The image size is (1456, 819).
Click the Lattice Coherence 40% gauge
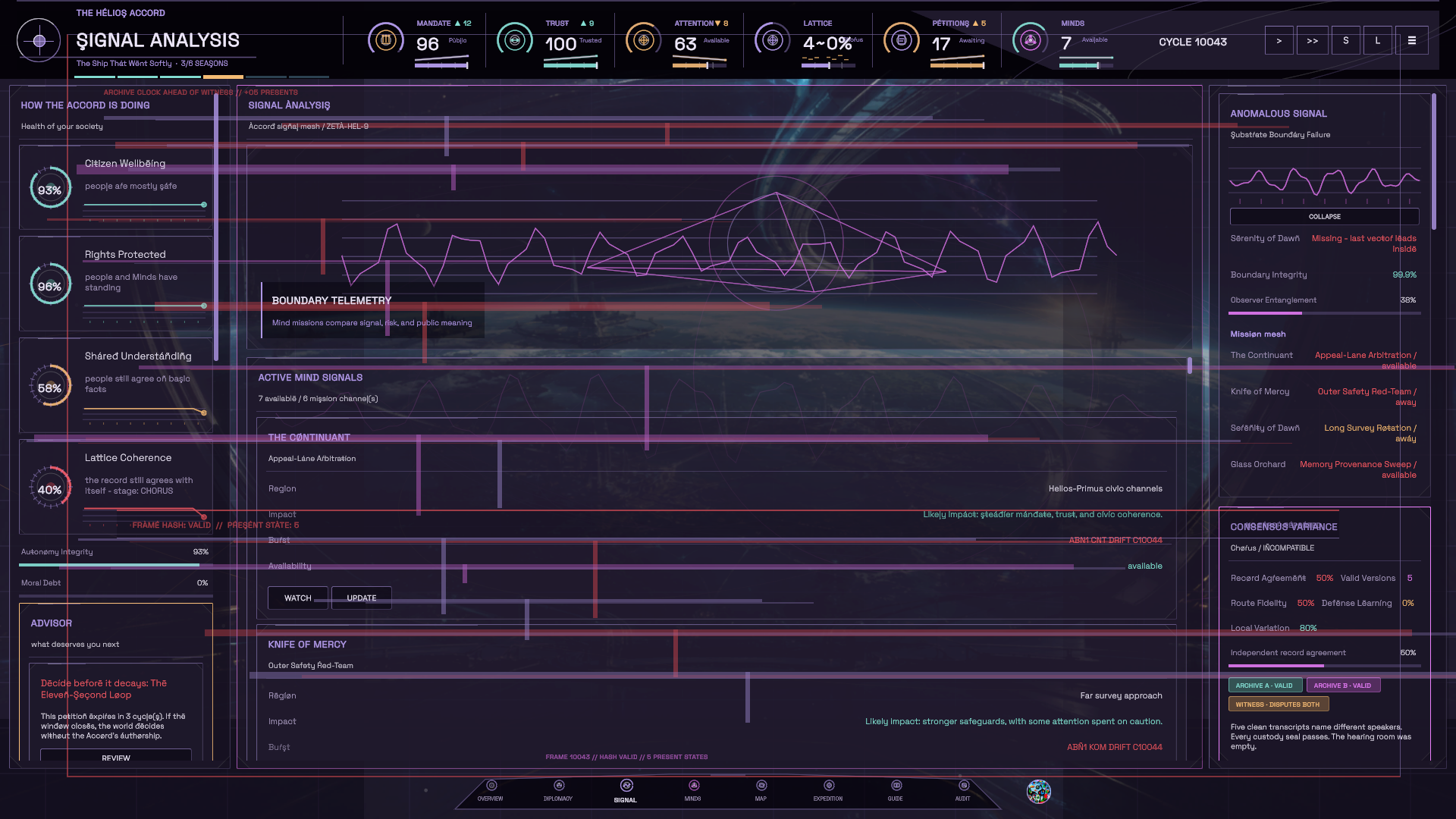(x=50, y=488)
